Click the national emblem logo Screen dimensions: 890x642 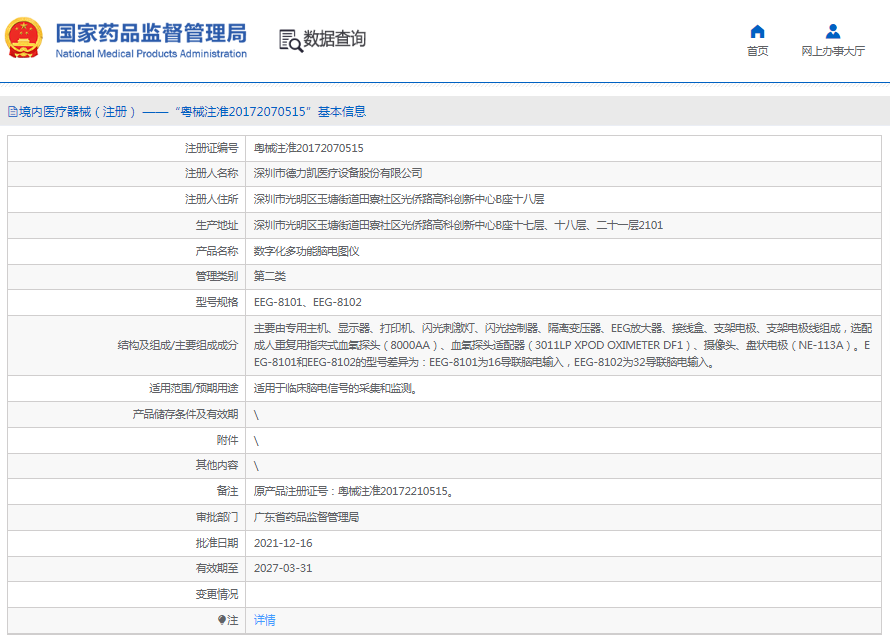click(x=24, y=39)
